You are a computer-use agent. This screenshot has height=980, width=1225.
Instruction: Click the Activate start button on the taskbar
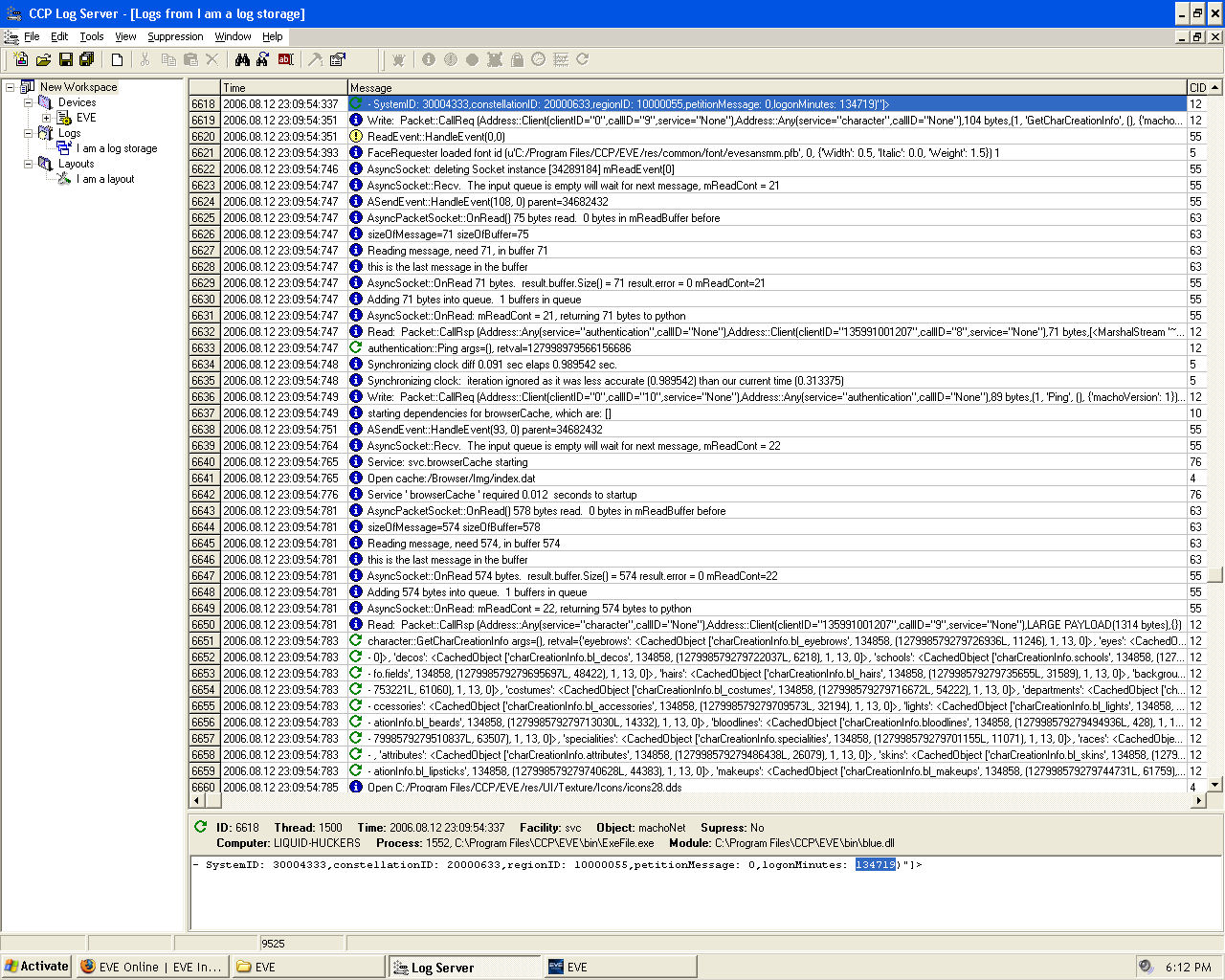click(x=36, y=967)
